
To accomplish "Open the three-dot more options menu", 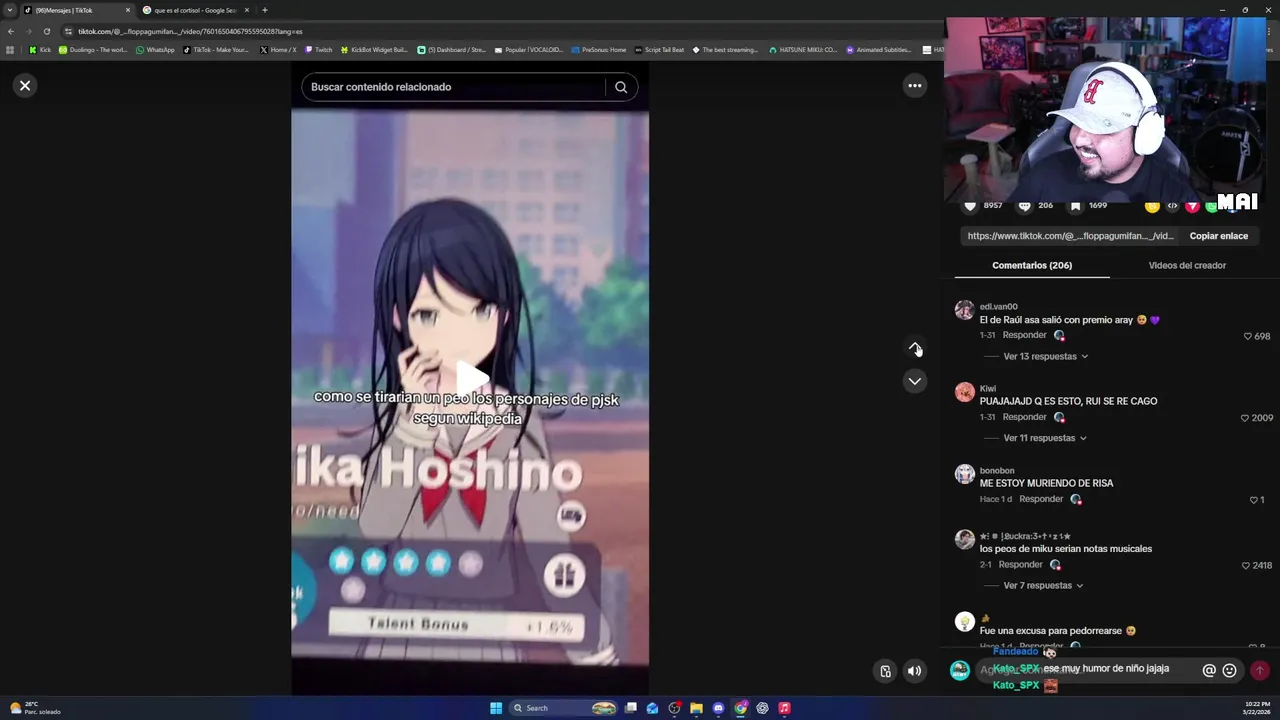I will point(914,86).
